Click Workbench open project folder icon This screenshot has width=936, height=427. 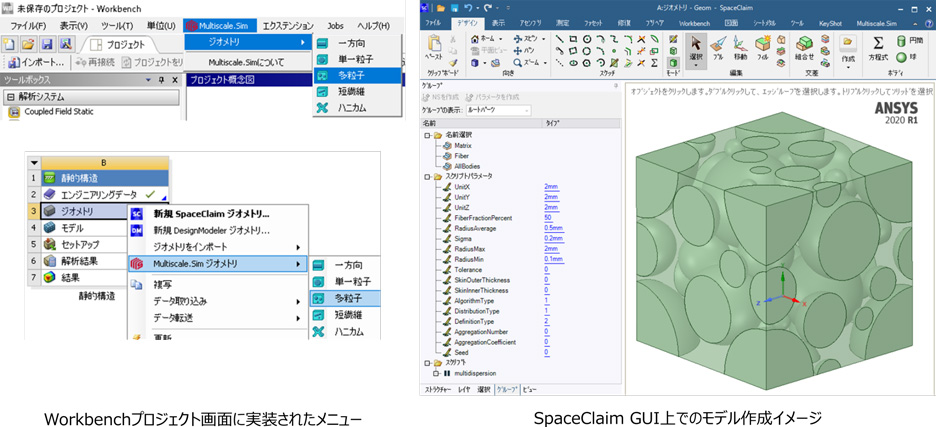click(27, 45)
